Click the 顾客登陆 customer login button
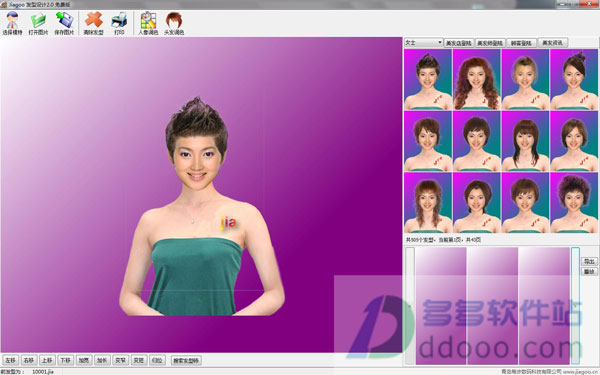 click(x=522, y=43)
